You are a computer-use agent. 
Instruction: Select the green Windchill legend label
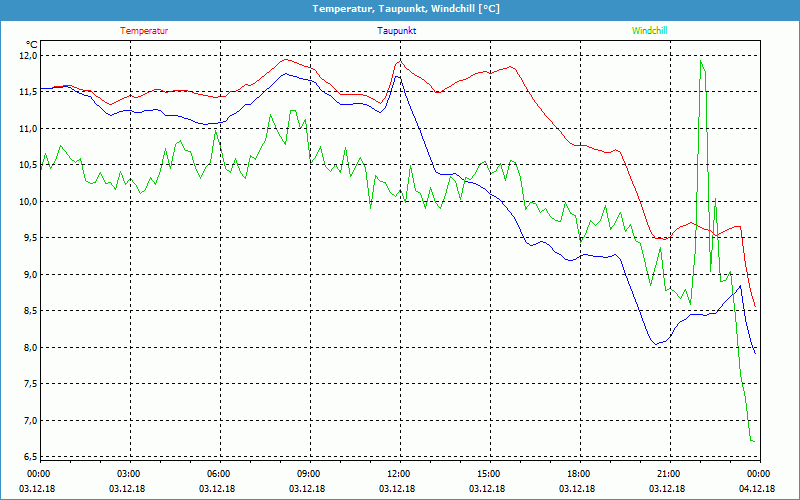point(649,31)
